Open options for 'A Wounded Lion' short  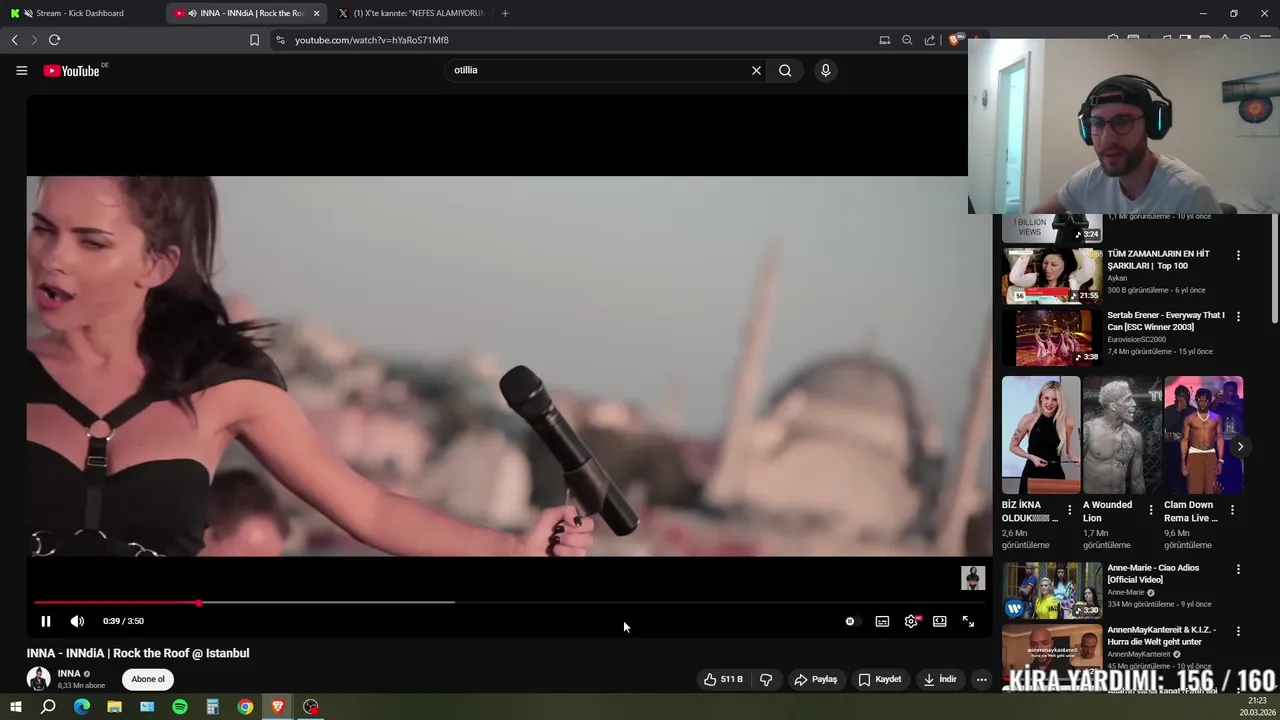[x=1150, y=510]
